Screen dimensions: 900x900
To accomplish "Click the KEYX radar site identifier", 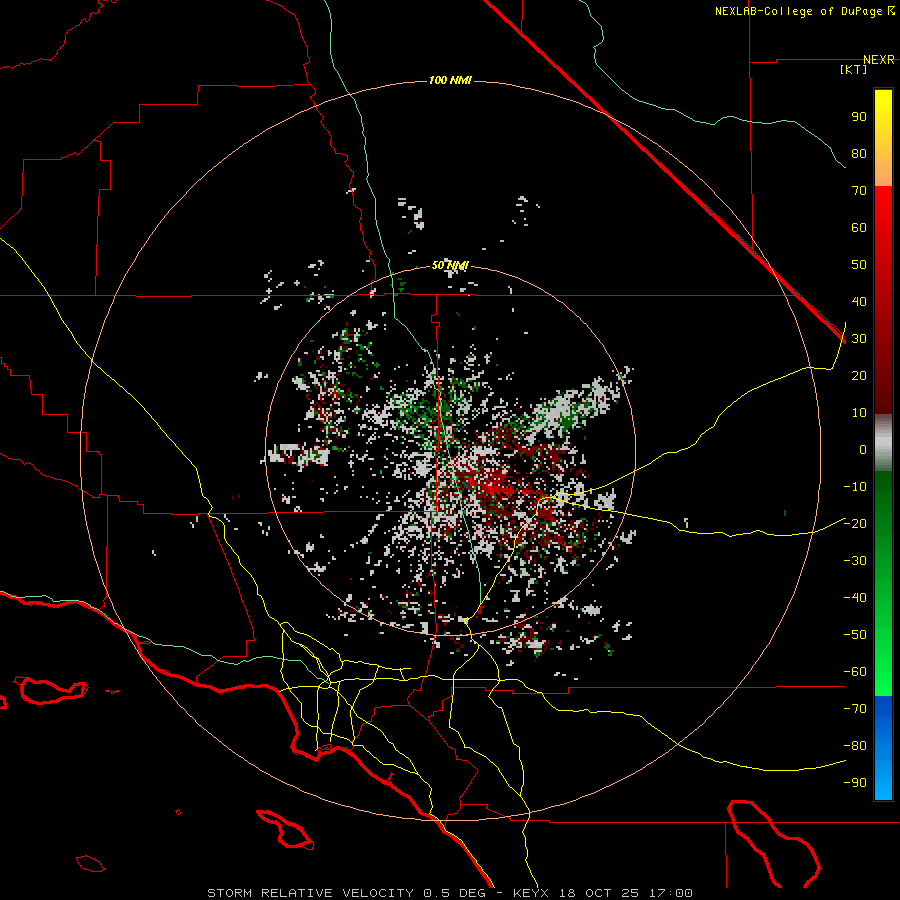I will (x=531, y=893).
